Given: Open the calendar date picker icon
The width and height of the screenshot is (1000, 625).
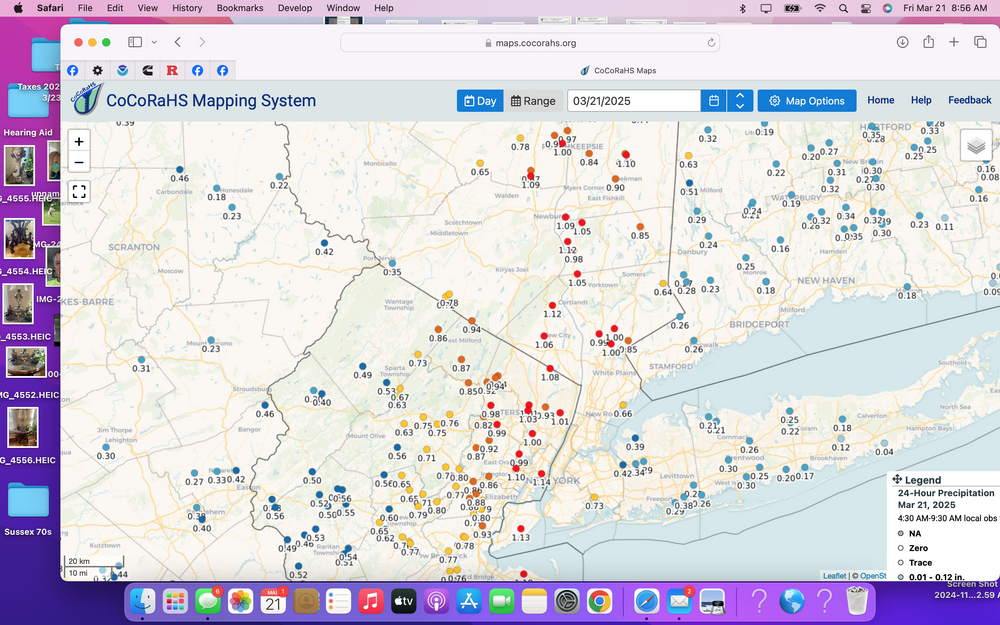Looking at the screenshot, I should pyautogui.click(x=714, y=101).
